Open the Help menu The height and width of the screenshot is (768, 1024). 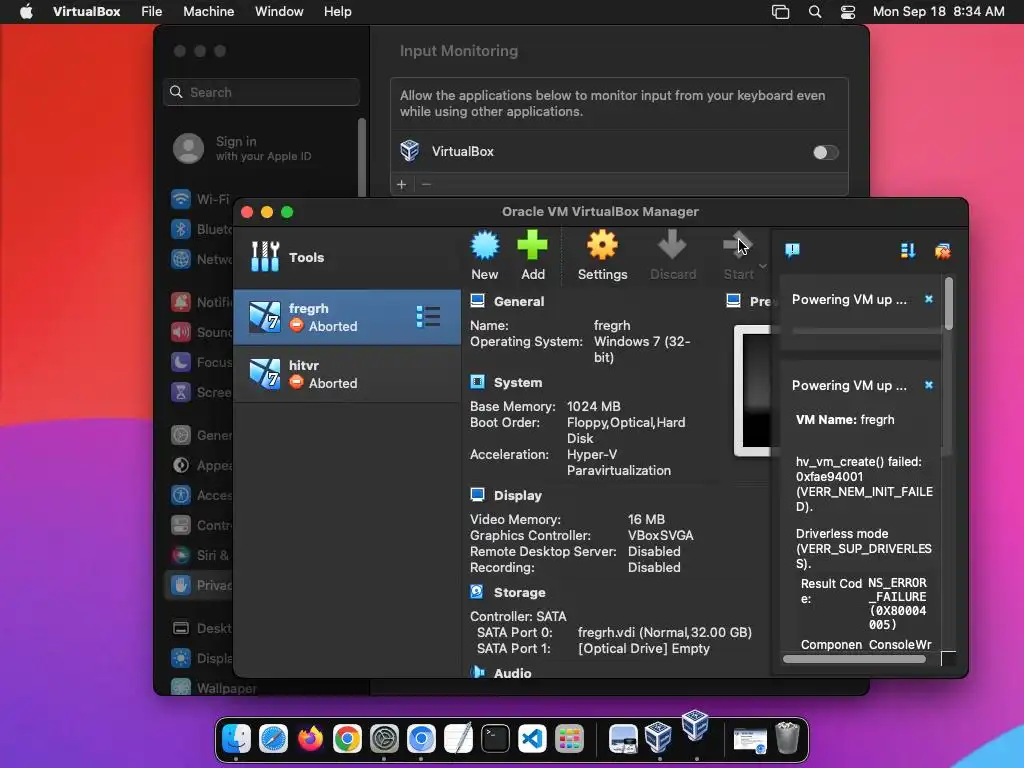coord(338,12)
